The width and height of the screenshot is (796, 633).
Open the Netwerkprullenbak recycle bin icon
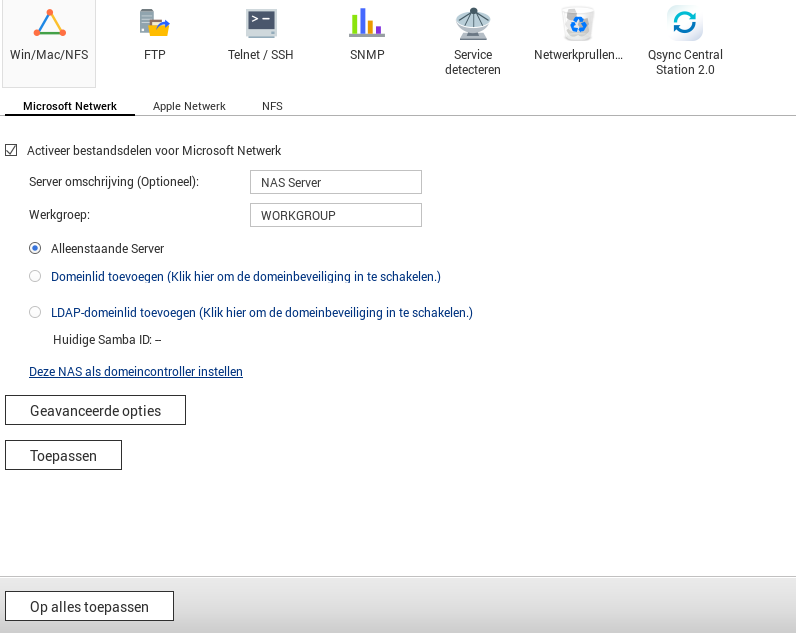578,24
